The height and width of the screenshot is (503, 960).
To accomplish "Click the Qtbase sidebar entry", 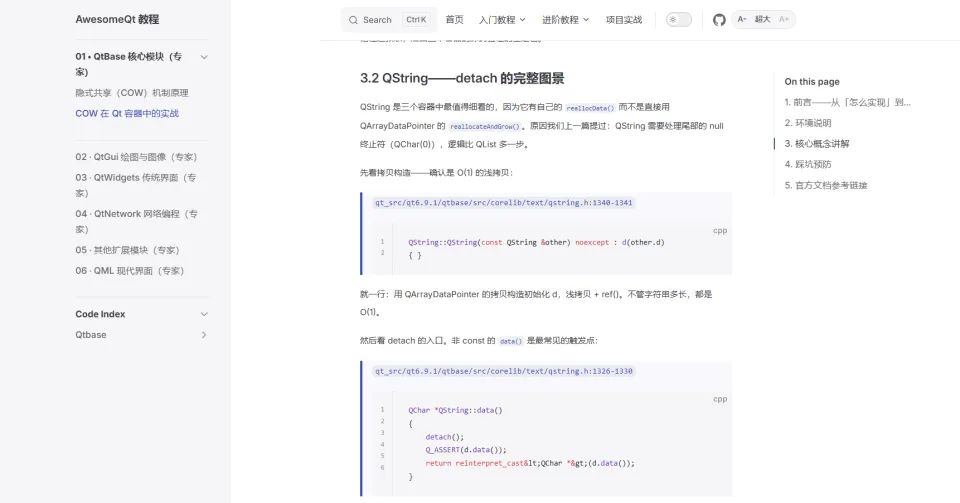I will (x=91, y=335).
